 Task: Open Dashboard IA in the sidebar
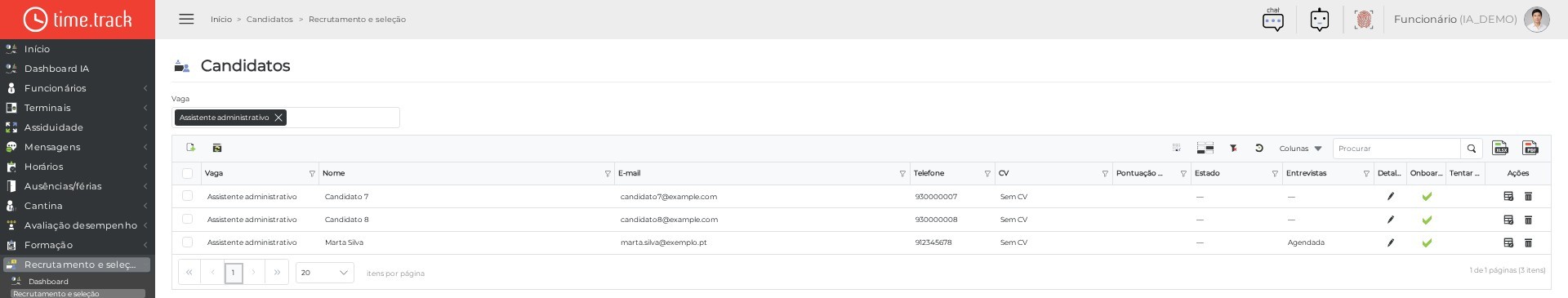(78, 69)
